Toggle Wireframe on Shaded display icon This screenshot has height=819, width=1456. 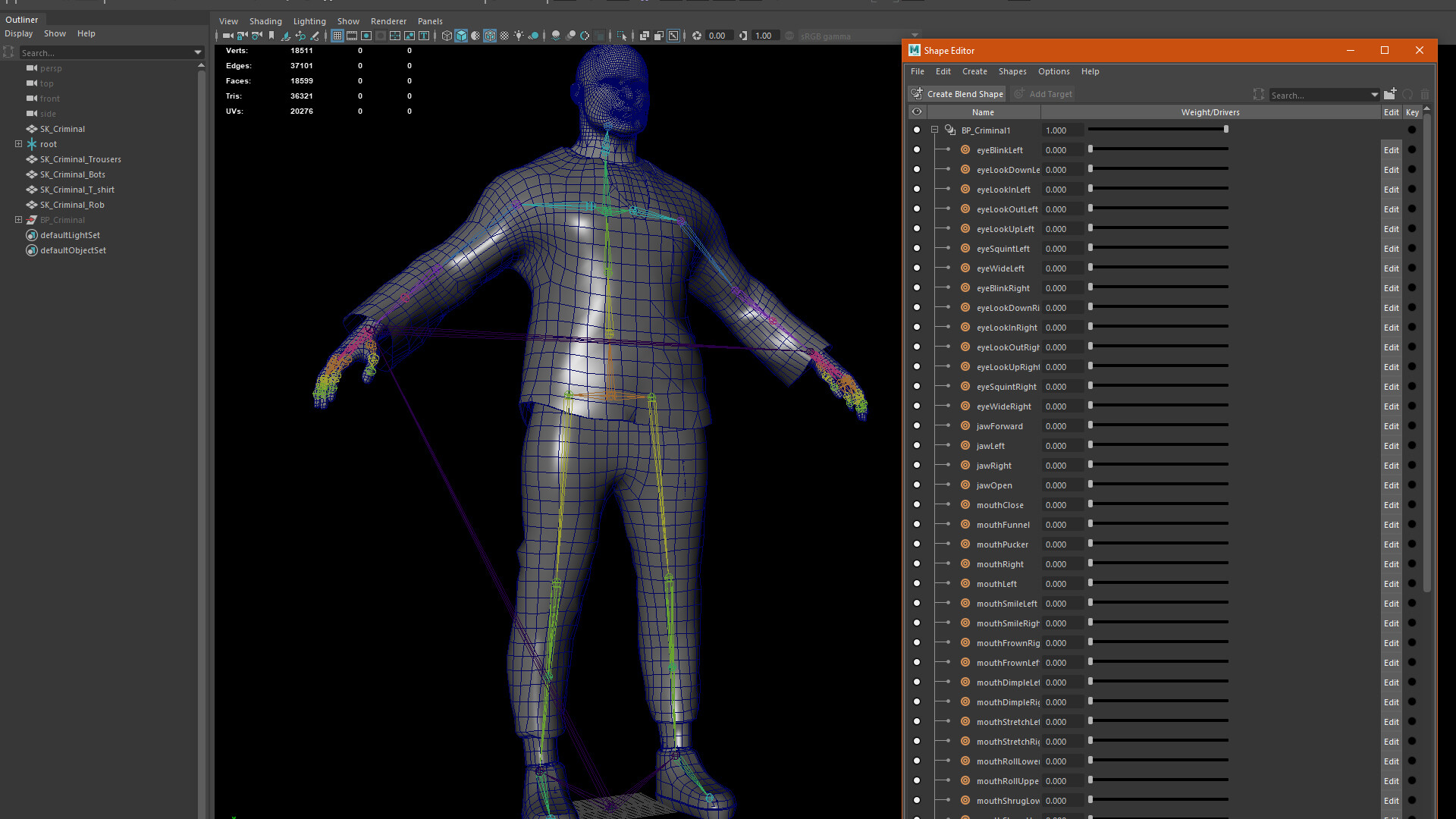point(490,36)
